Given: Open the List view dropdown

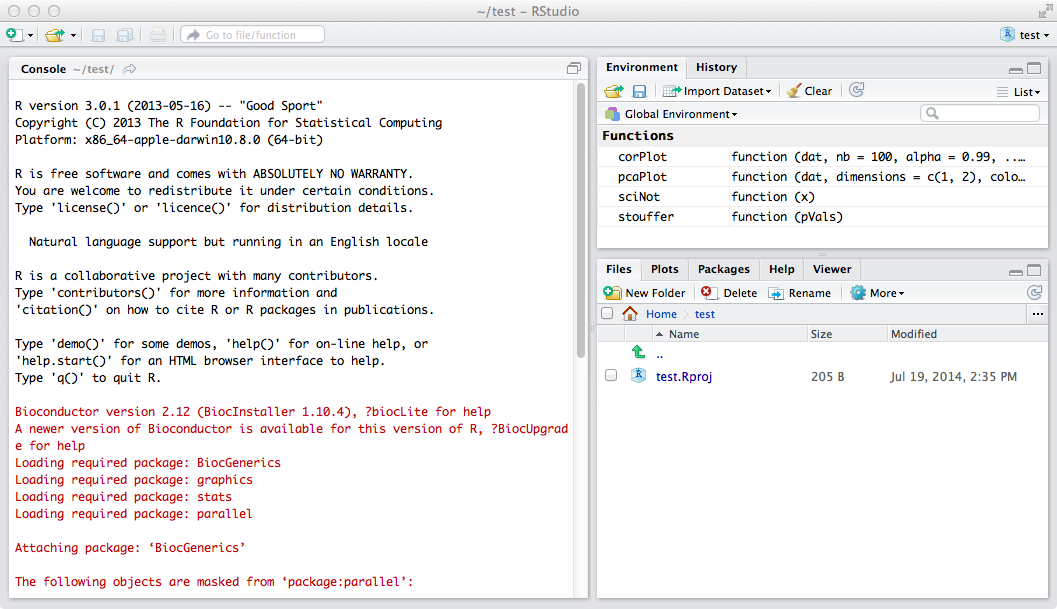Looking at the screenshot, I should point(1018,92).
